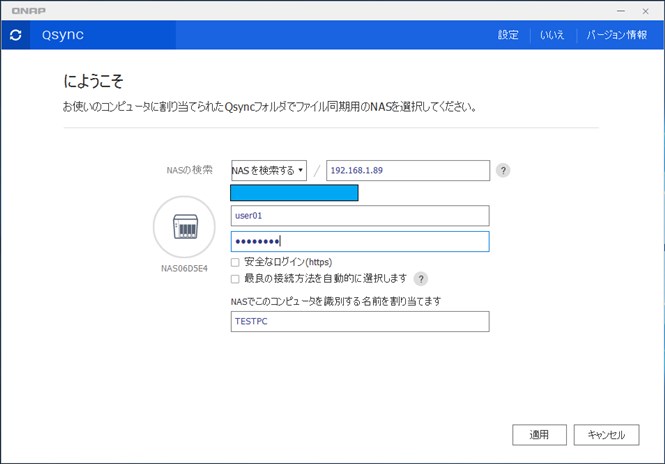Click the Qsync title text
Screen dimensions: 665x464
pyautogui.click(x=63, y=35)
